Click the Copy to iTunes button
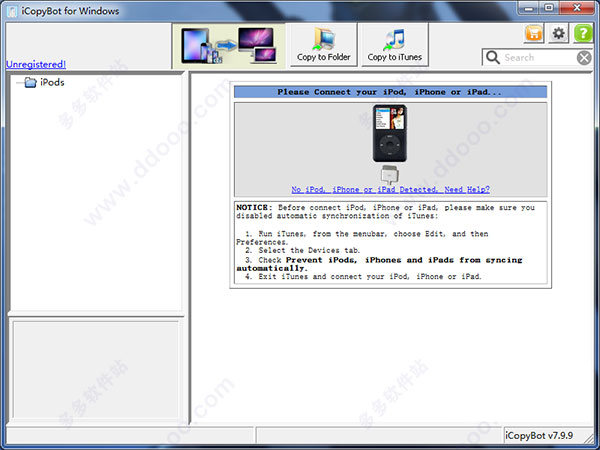The image size is (600, 450). [x=395, y=45]
